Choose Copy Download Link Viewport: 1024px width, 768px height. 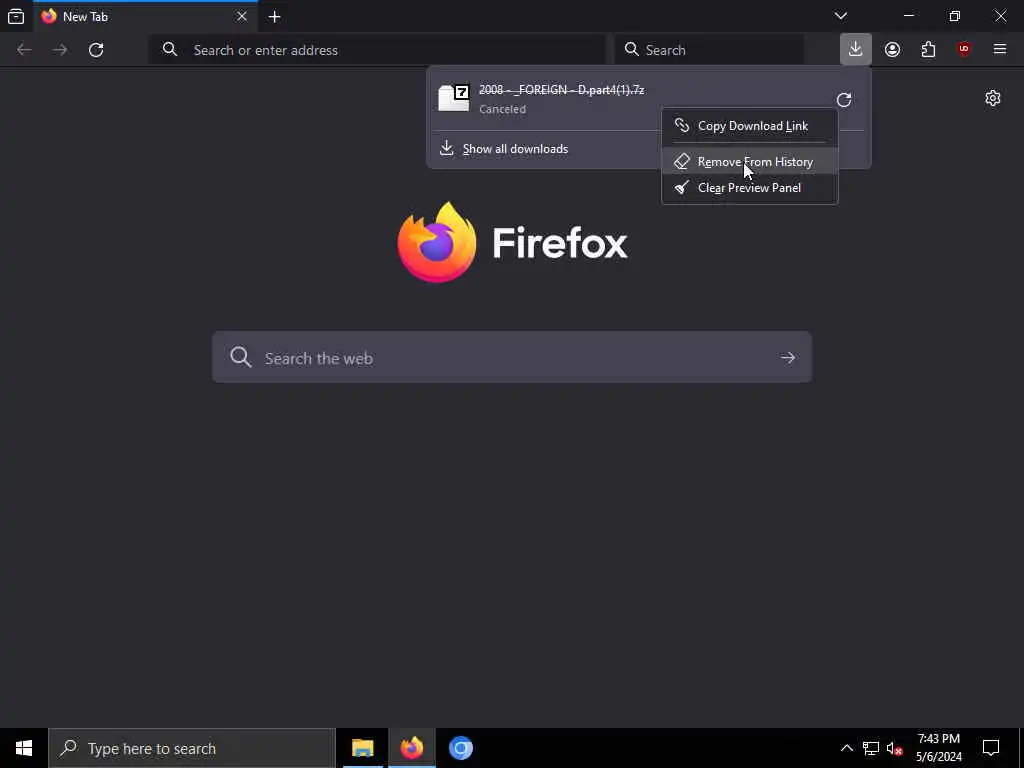point(750,126)
